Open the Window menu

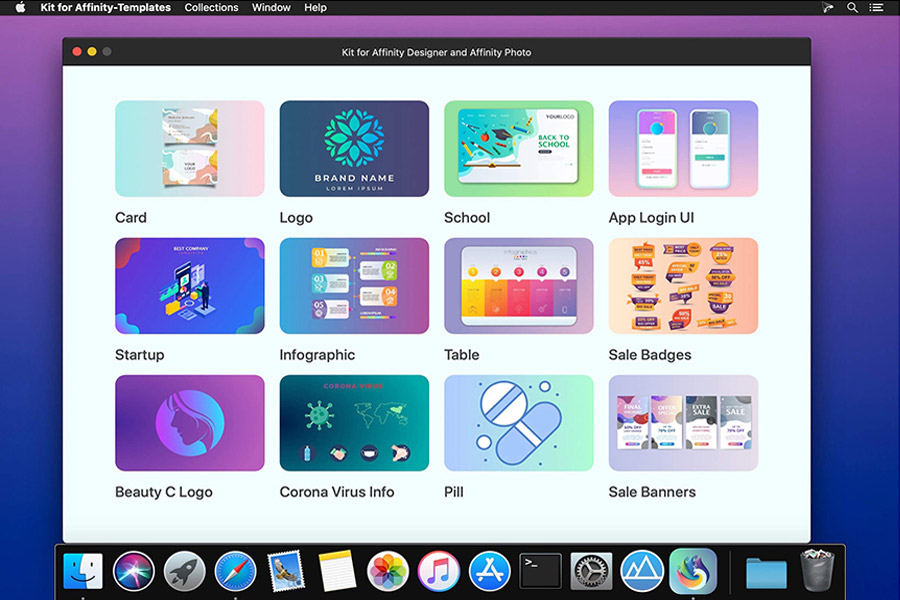pyautogui.click(x=271, y=7)
